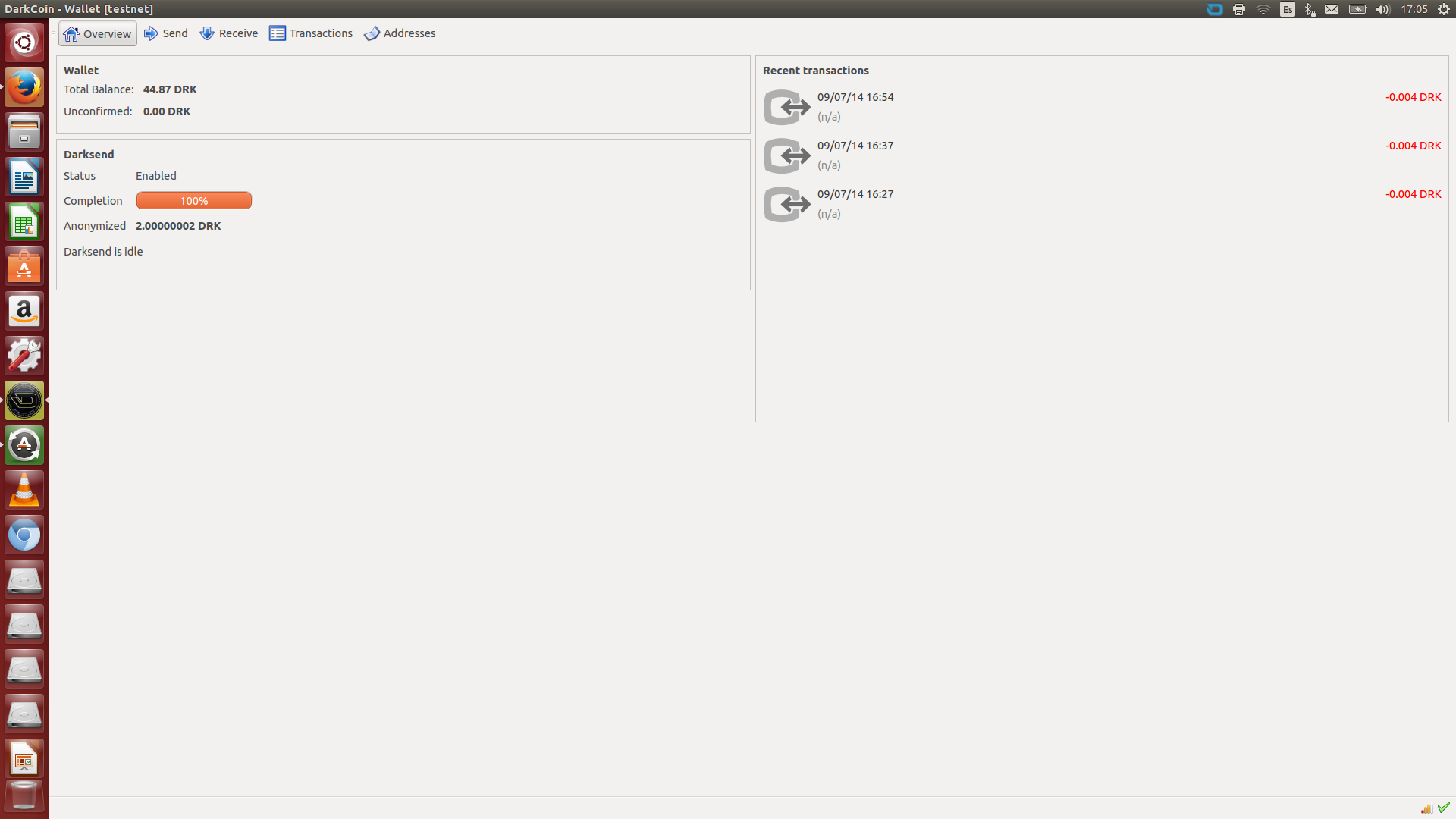Launch VLC media player from launcher

pyautogui.click(x=24, y=490)
